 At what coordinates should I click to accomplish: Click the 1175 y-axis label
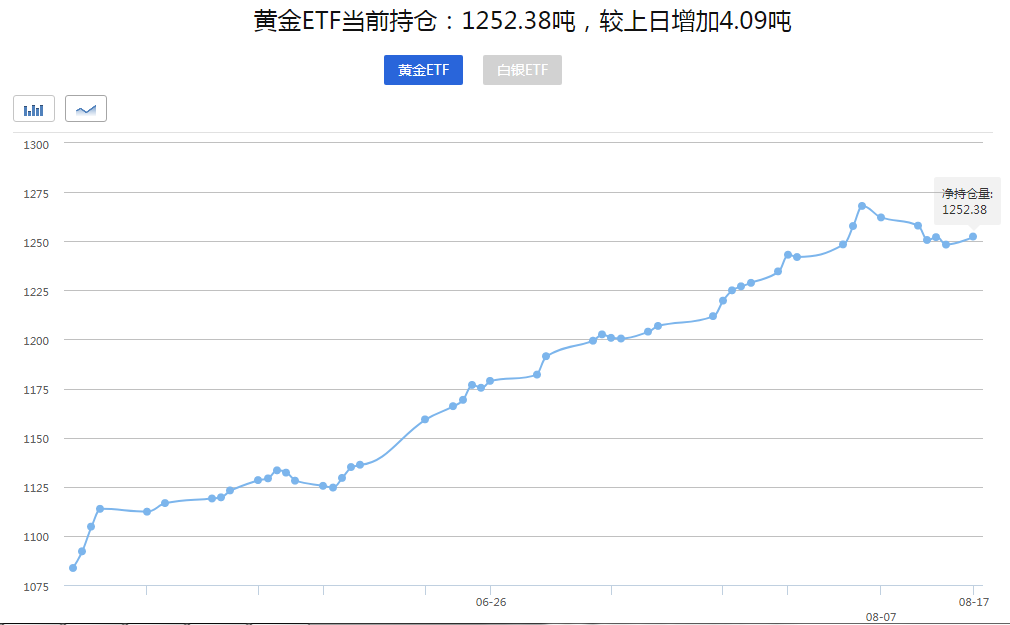pyautogui.click(x=36, y=390)
